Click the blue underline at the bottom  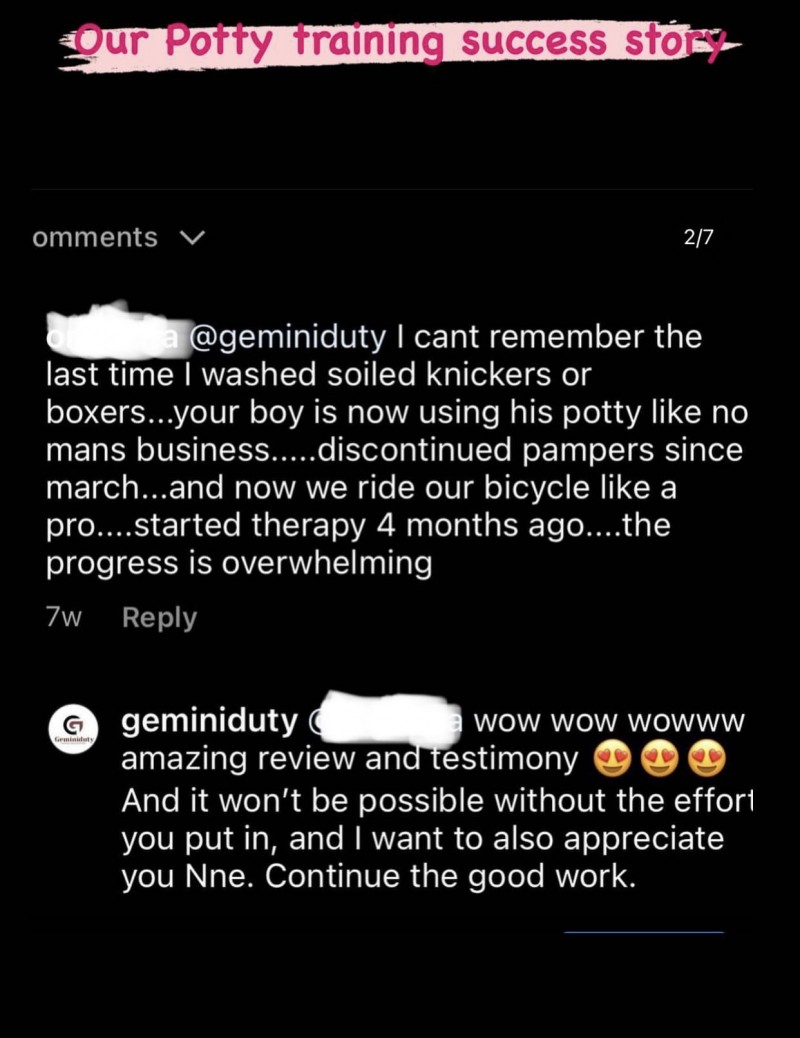point(643,932)
